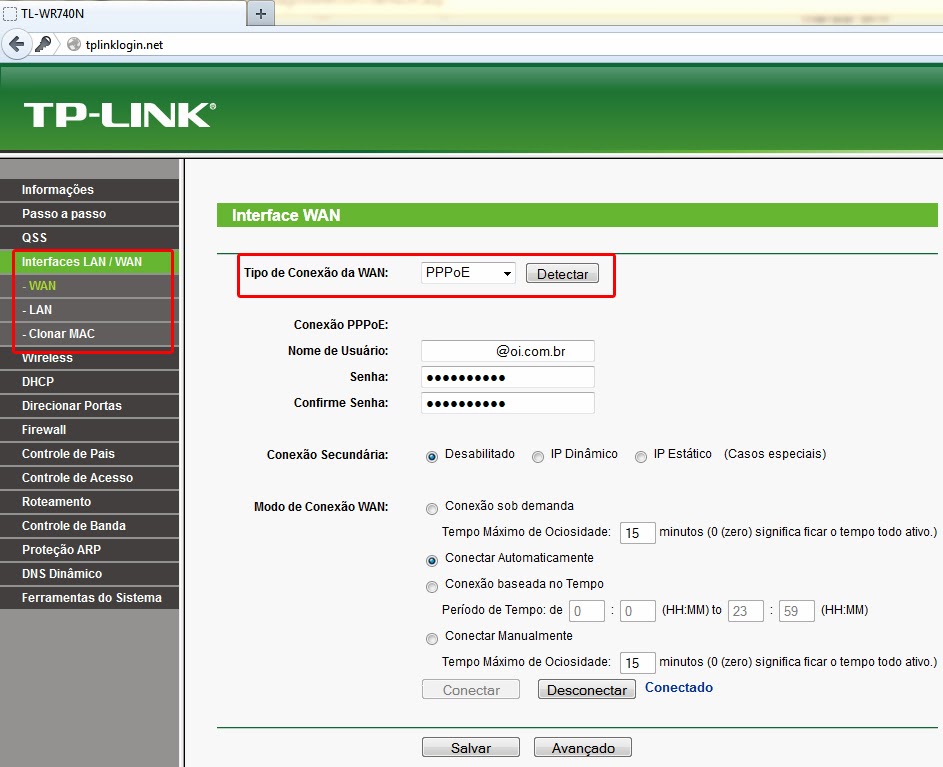Image resolution: width=943 pixels, height=767 pixels.
Task: Click the browser back arrow icon
Action: (17, 44)
